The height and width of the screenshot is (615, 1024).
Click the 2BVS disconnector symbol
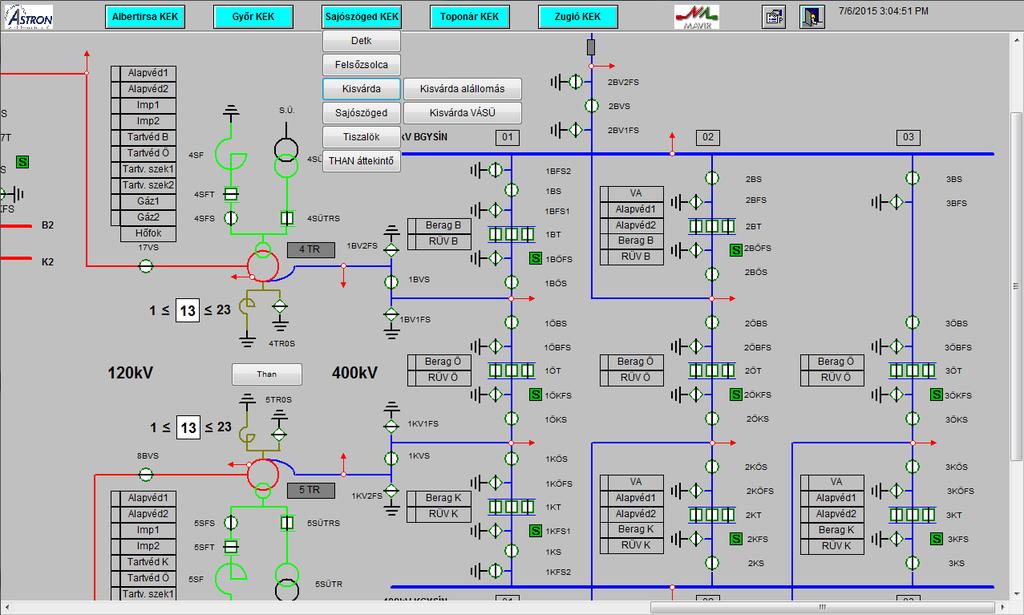point(592,106)
